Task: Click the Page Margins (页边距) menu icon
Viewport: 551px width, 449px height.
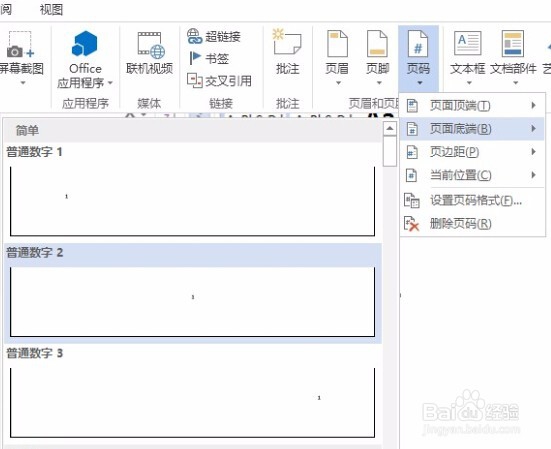Action: 412,152
